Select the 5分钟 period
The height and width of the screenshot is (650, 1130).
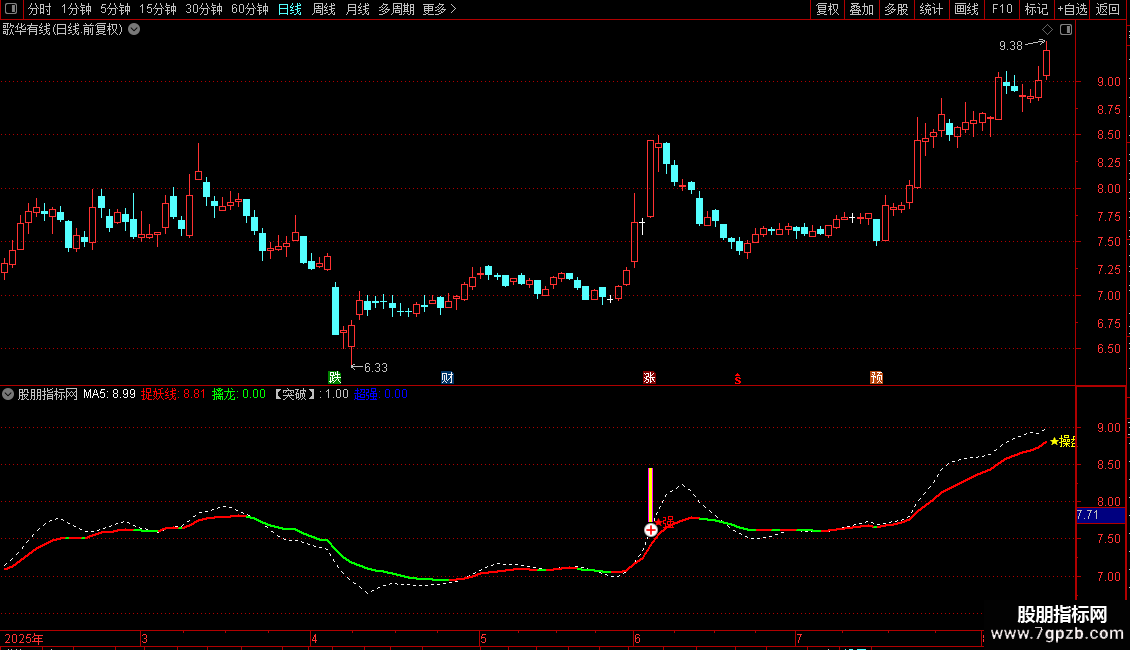pyautogui.click(x=115, y=9)
